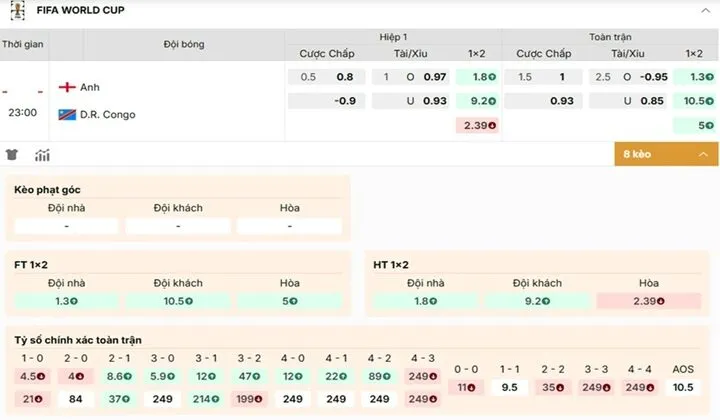Collapse the 8 kèo markets panel
The width and height of the screenshot is (720, 420).
(x=666, y=154)
